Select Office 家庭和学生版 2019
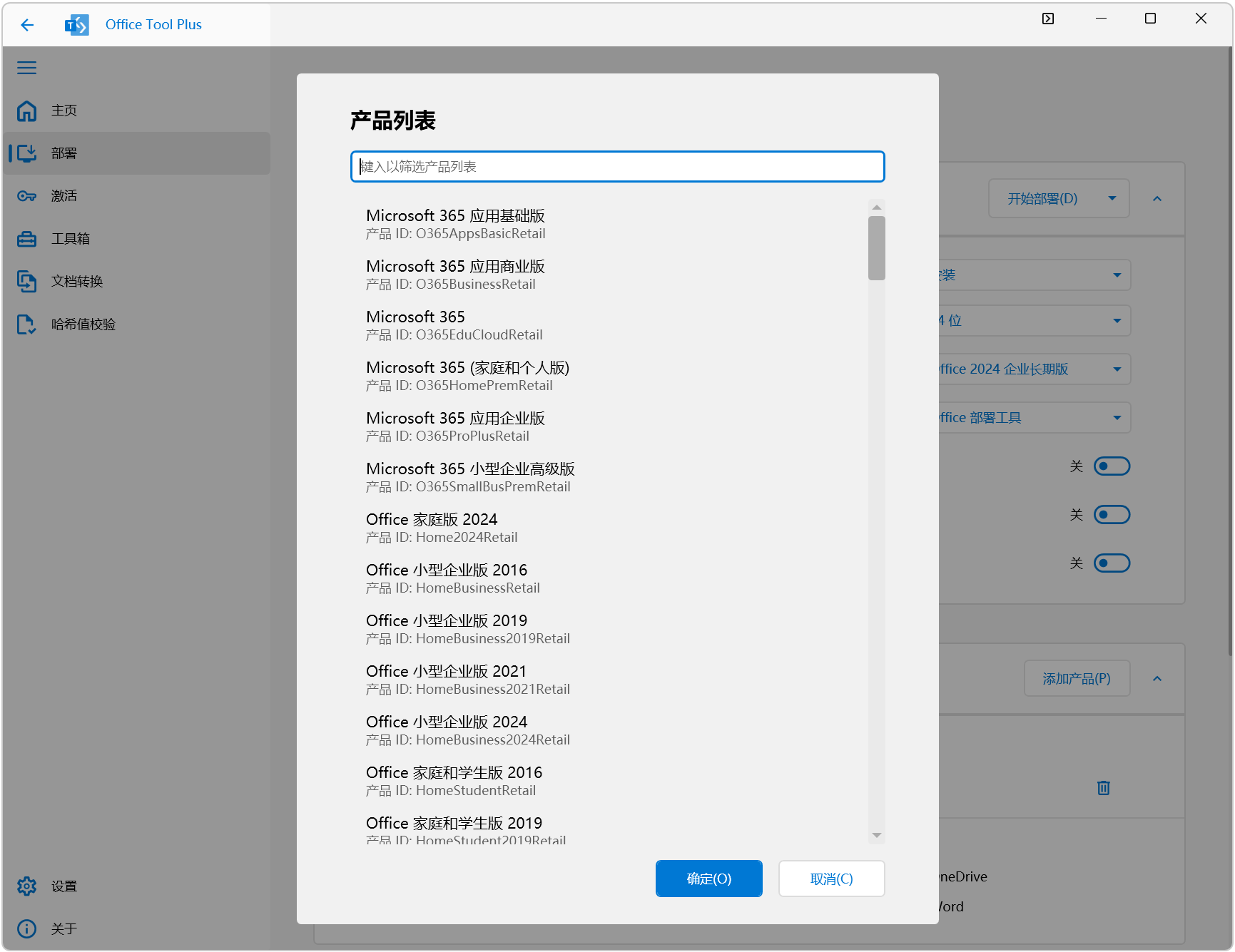Image resolution: width=1235 pixels, height=952 pixels. click(610, 826)
